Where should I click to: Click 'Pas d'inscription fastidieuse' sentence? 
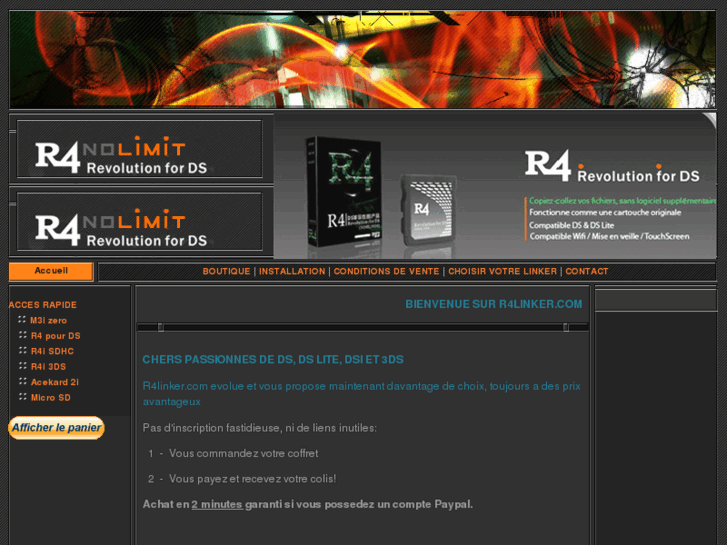click(260, 428)
